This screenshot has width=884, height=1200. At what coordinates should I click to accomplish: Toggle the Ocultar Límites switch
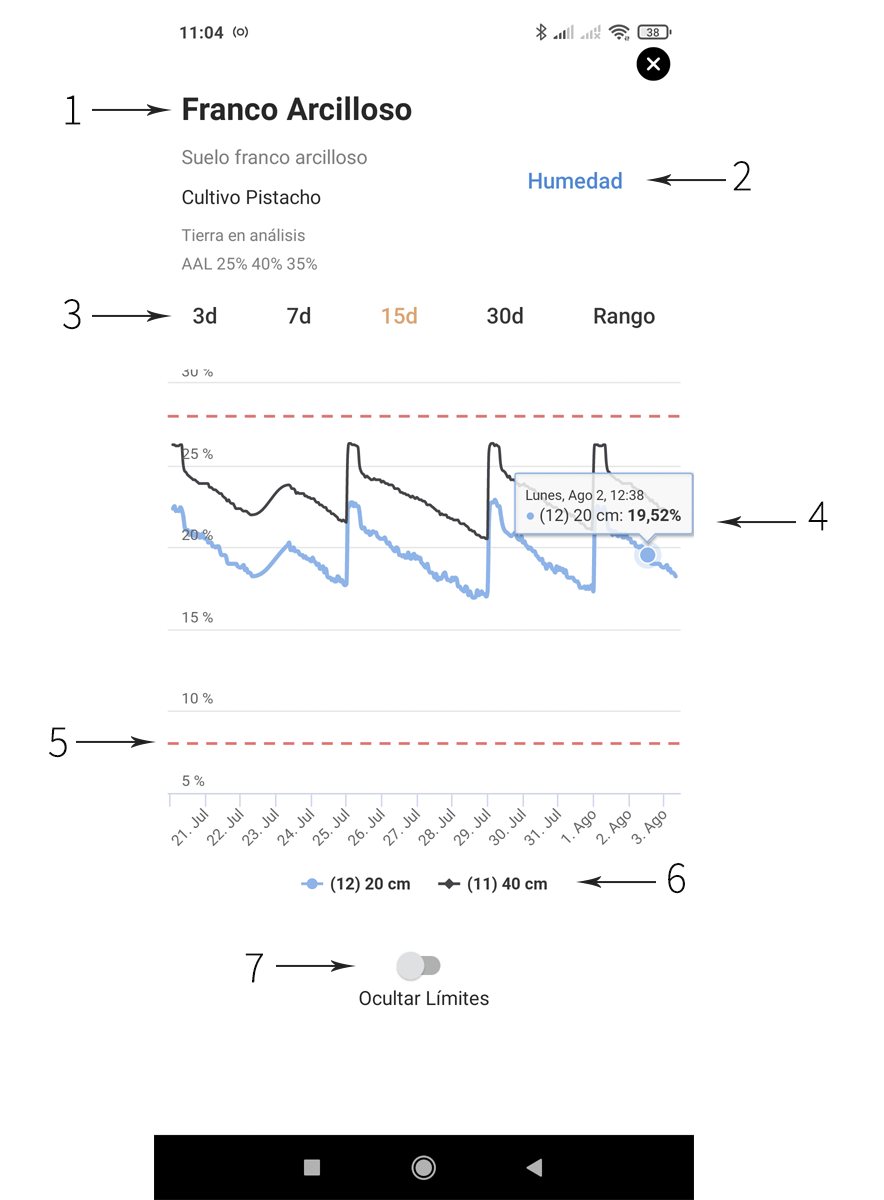421,963
